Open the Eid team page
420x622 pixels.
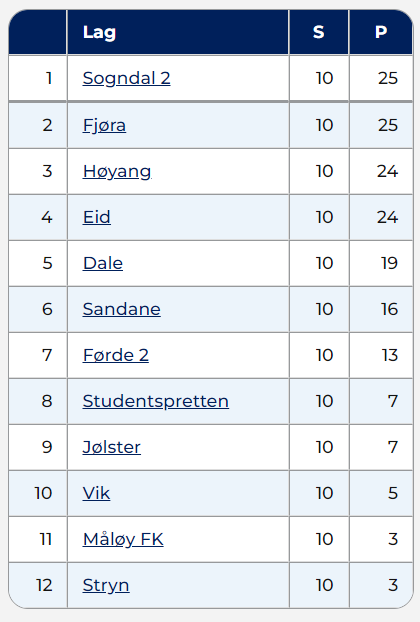point(97,217)
